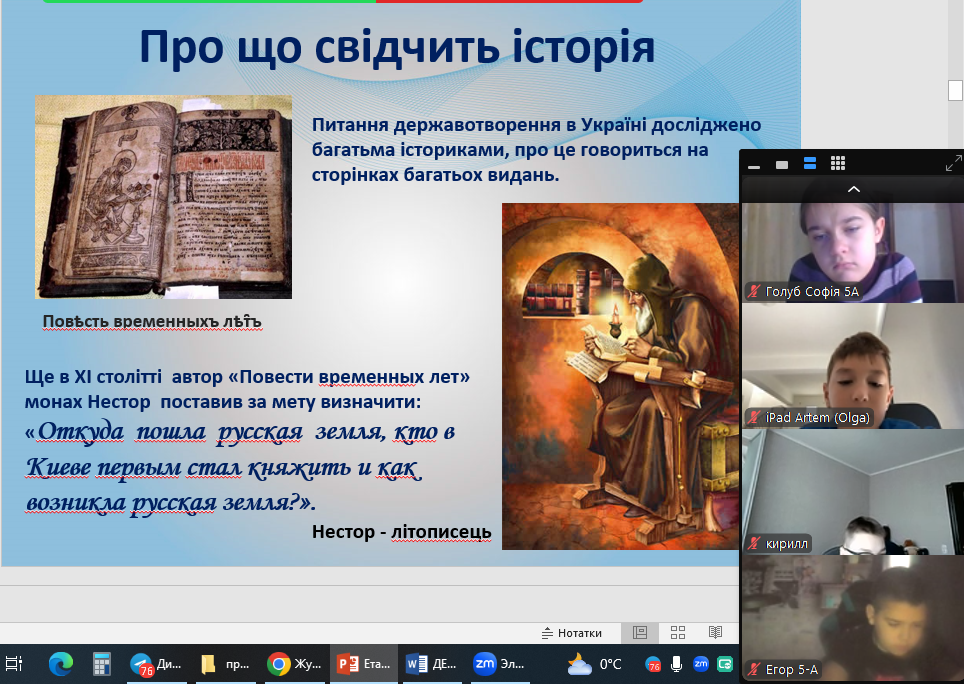Click green tray icon beside Zoom
Image resolution: width=964 pixels, height=684 pixels.
coord(725,664)
